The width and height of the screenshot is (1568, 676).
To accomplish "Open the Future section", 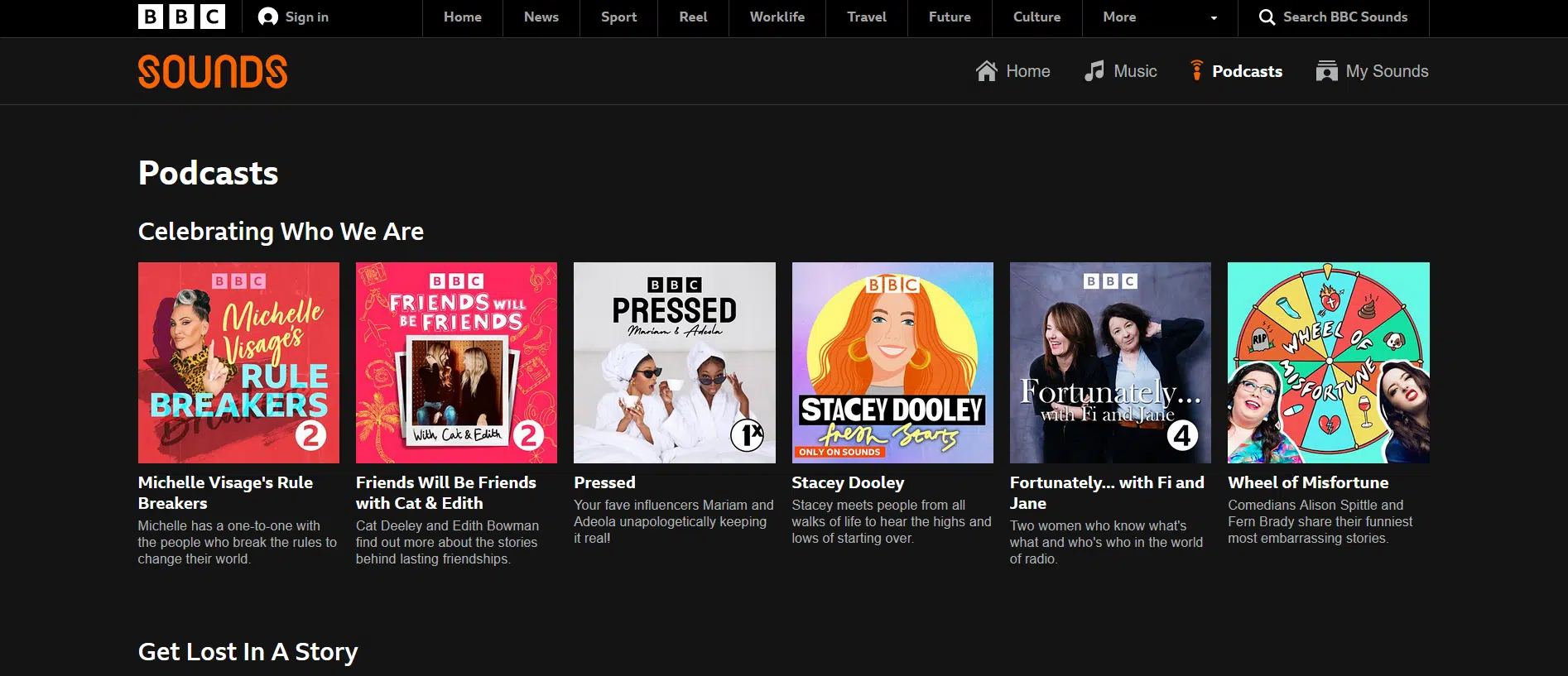I will (950, 17).
